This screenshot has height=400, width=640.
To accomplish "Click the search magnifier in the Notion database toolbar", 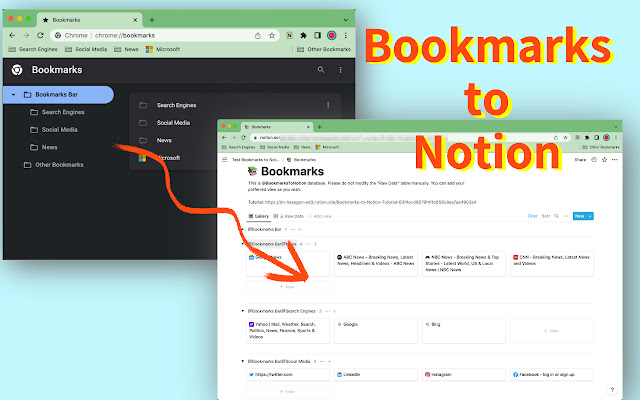I will 556,216.
